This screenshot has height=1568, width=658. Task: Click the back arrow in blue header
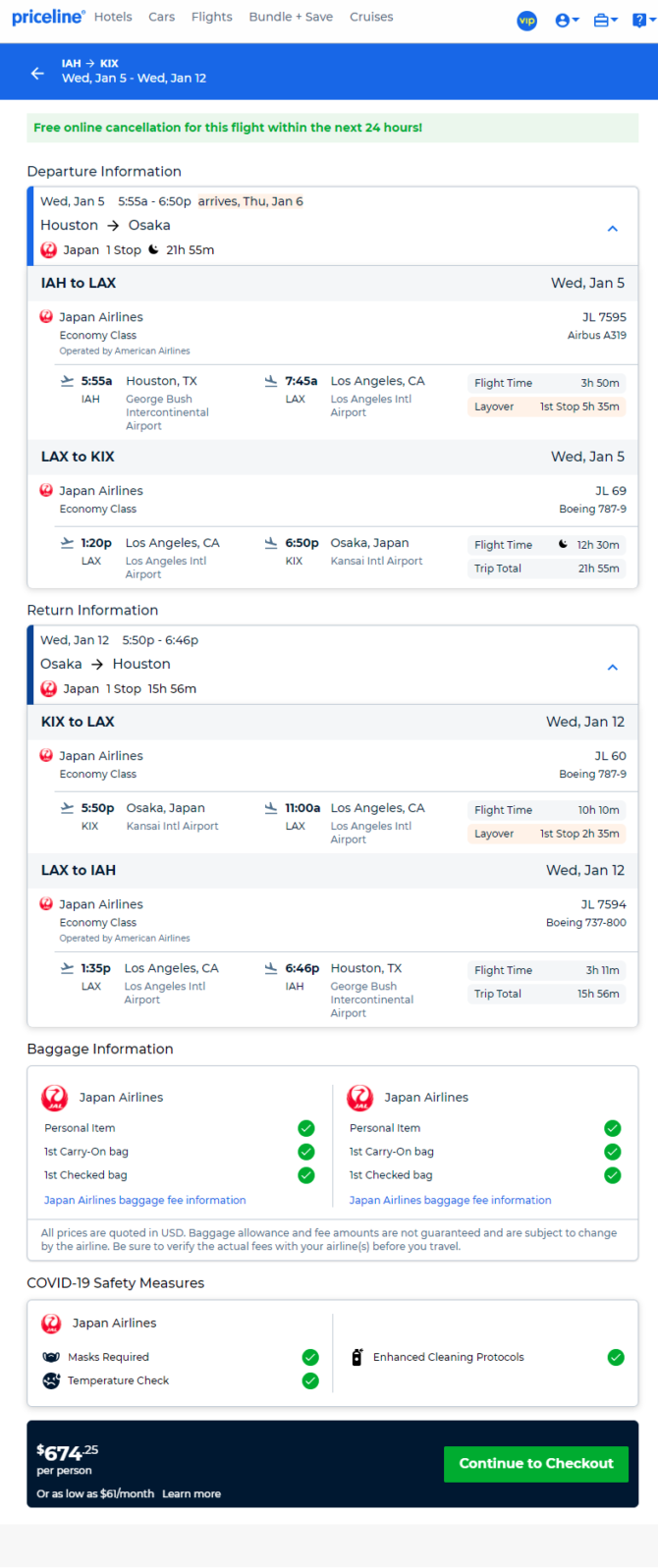(x=37, y=73)
